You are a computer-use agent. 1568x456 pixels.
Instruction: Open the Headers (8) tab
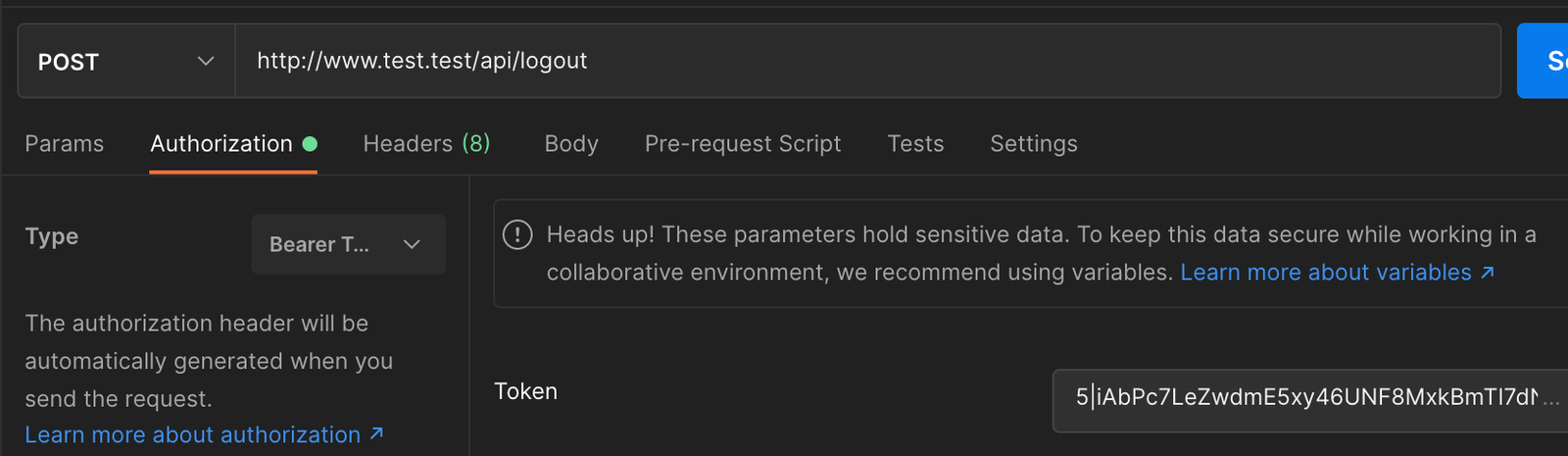(x=426, y=144)
